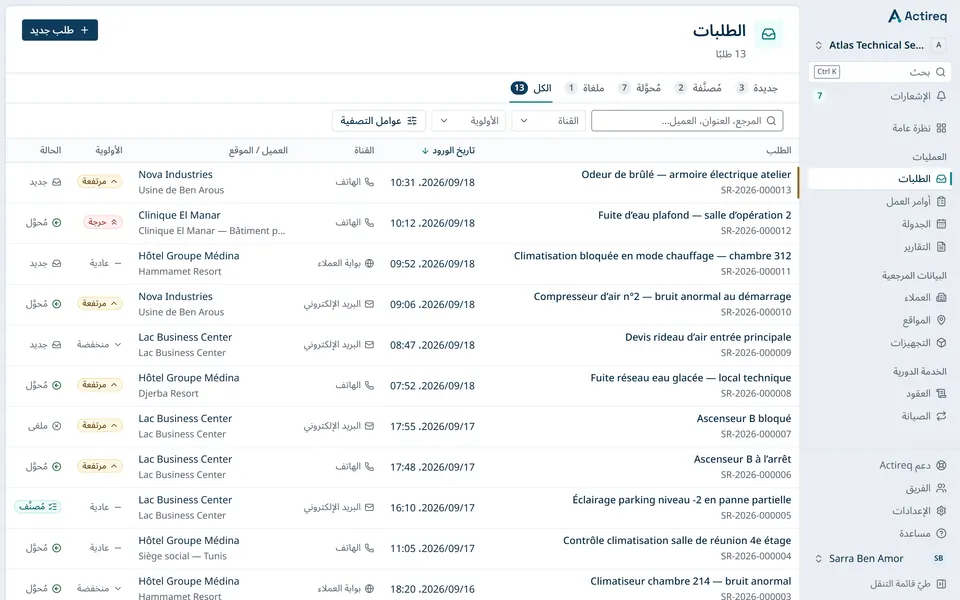The image size is (960, 600).
Task: Switch to the cancelled requests tab (1)
Action: coord(585,88)
